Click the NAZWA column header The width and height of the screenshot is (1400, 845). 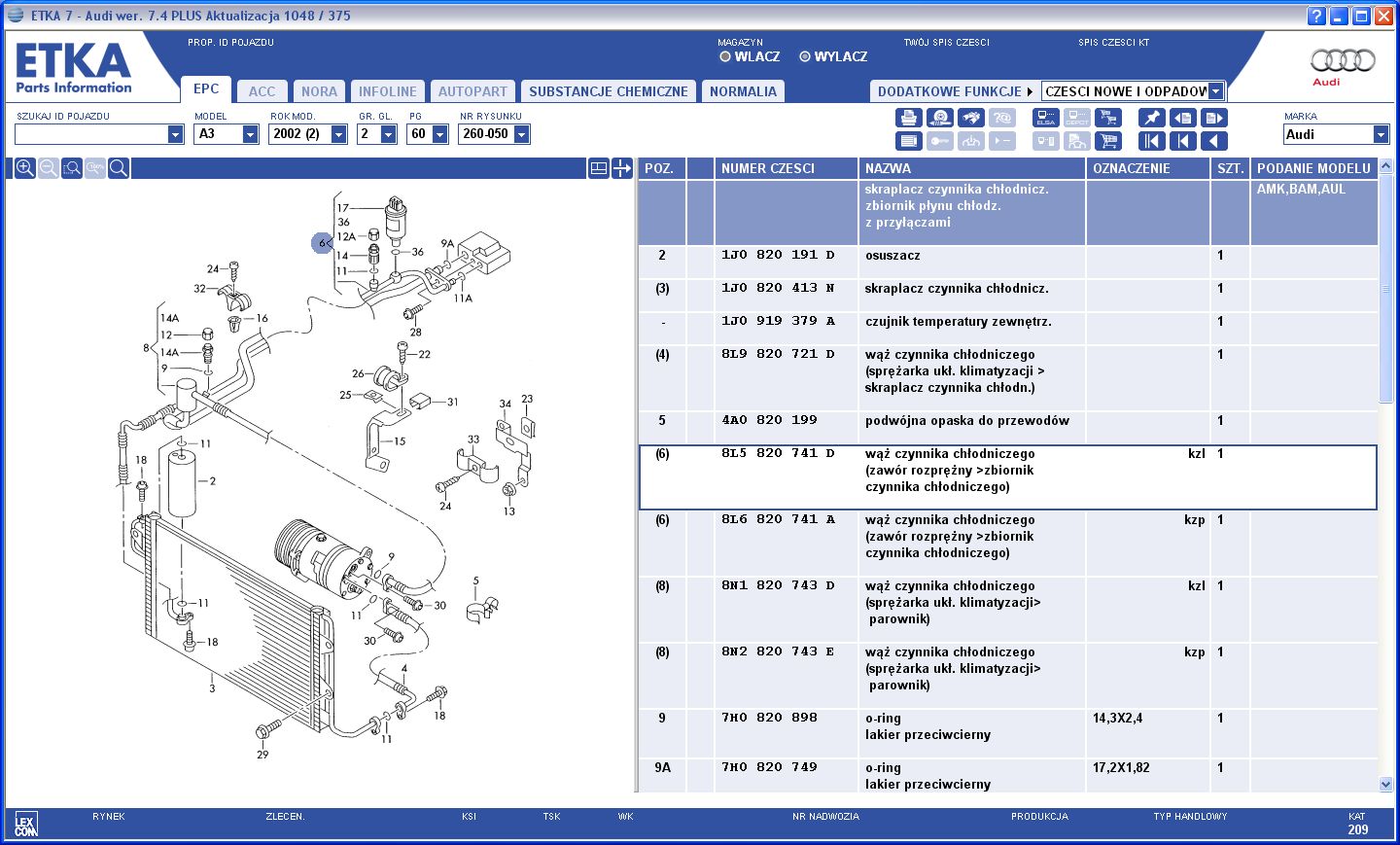(972, 168)
